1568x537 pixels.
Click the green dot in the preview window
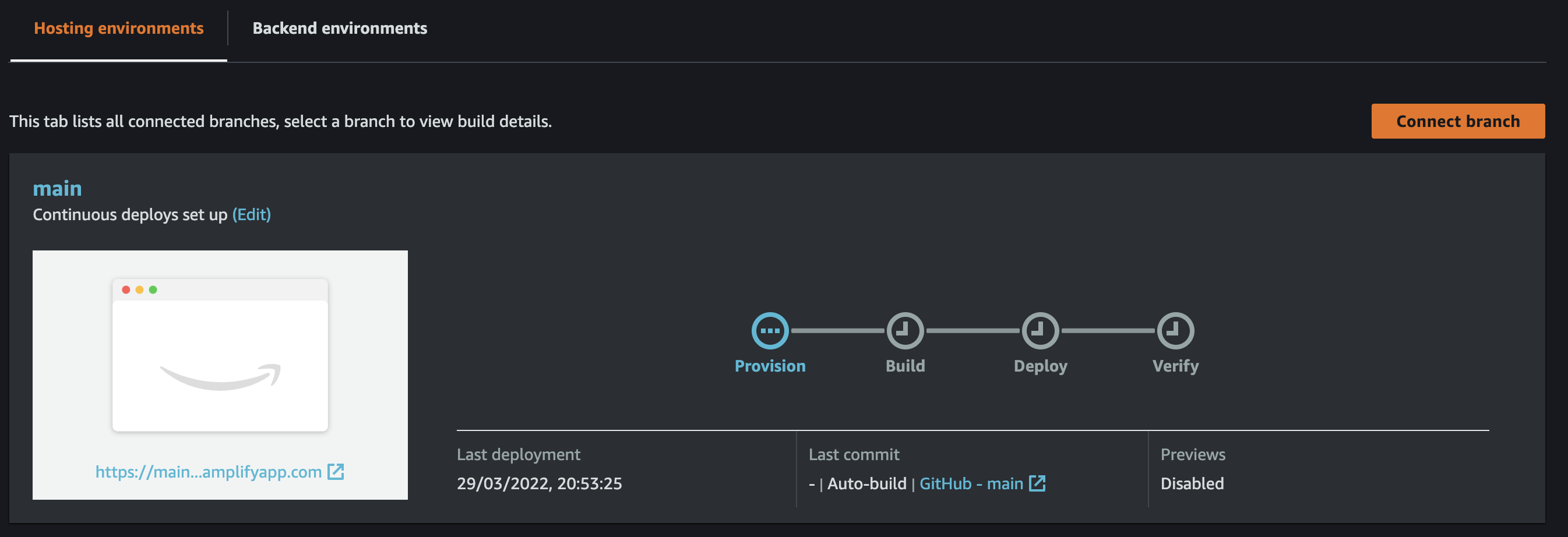click(153, 289)
